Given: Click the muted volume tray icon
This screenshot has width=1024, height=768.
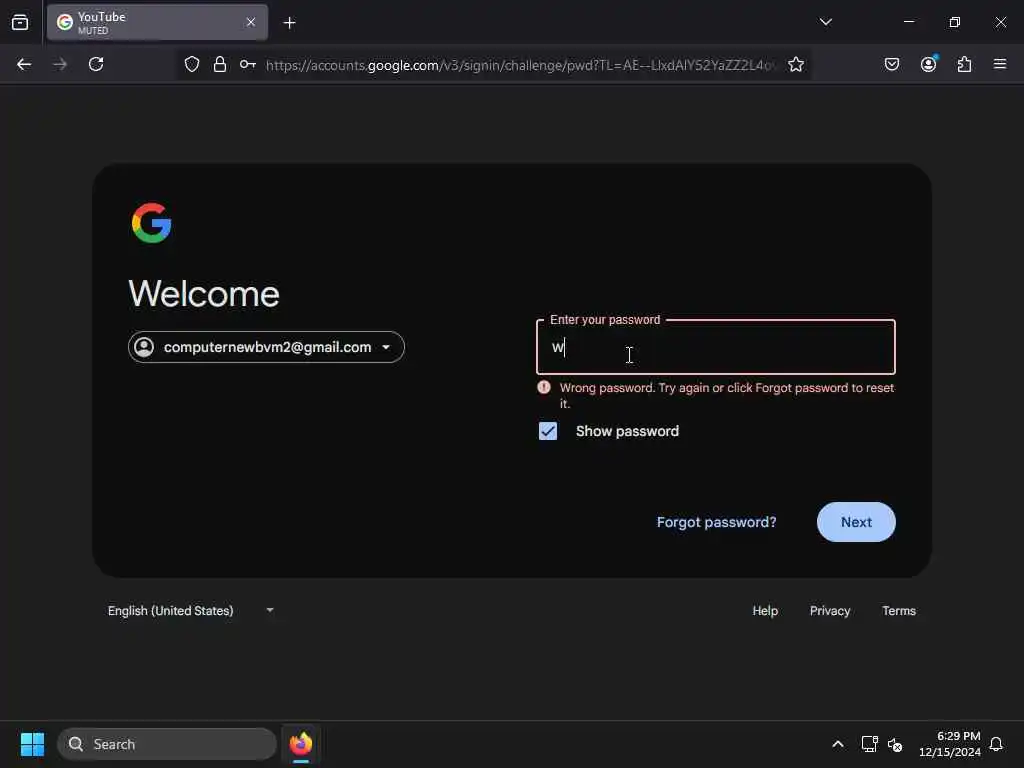Looking at the screenshot, I should [895, 744].
